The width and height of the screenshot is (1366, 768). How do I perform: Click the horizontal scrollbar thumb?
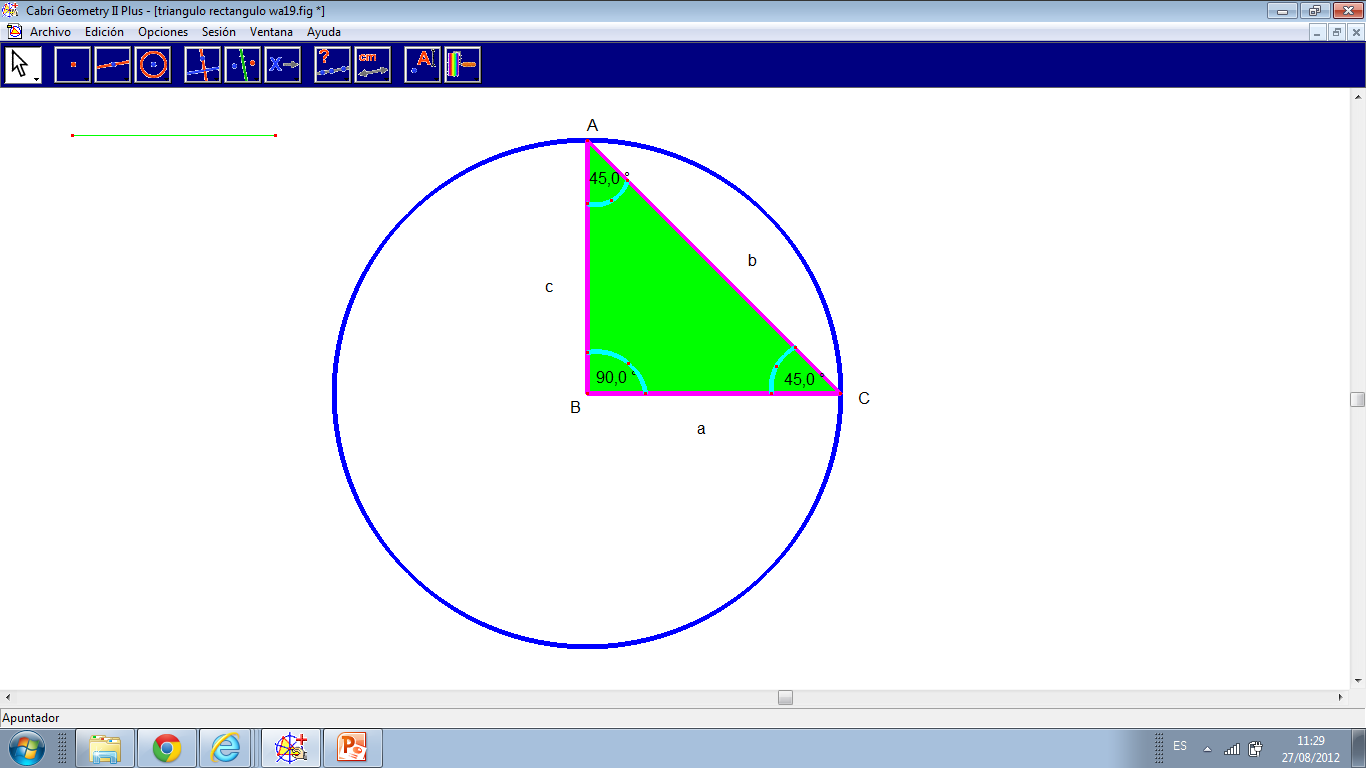785,698
